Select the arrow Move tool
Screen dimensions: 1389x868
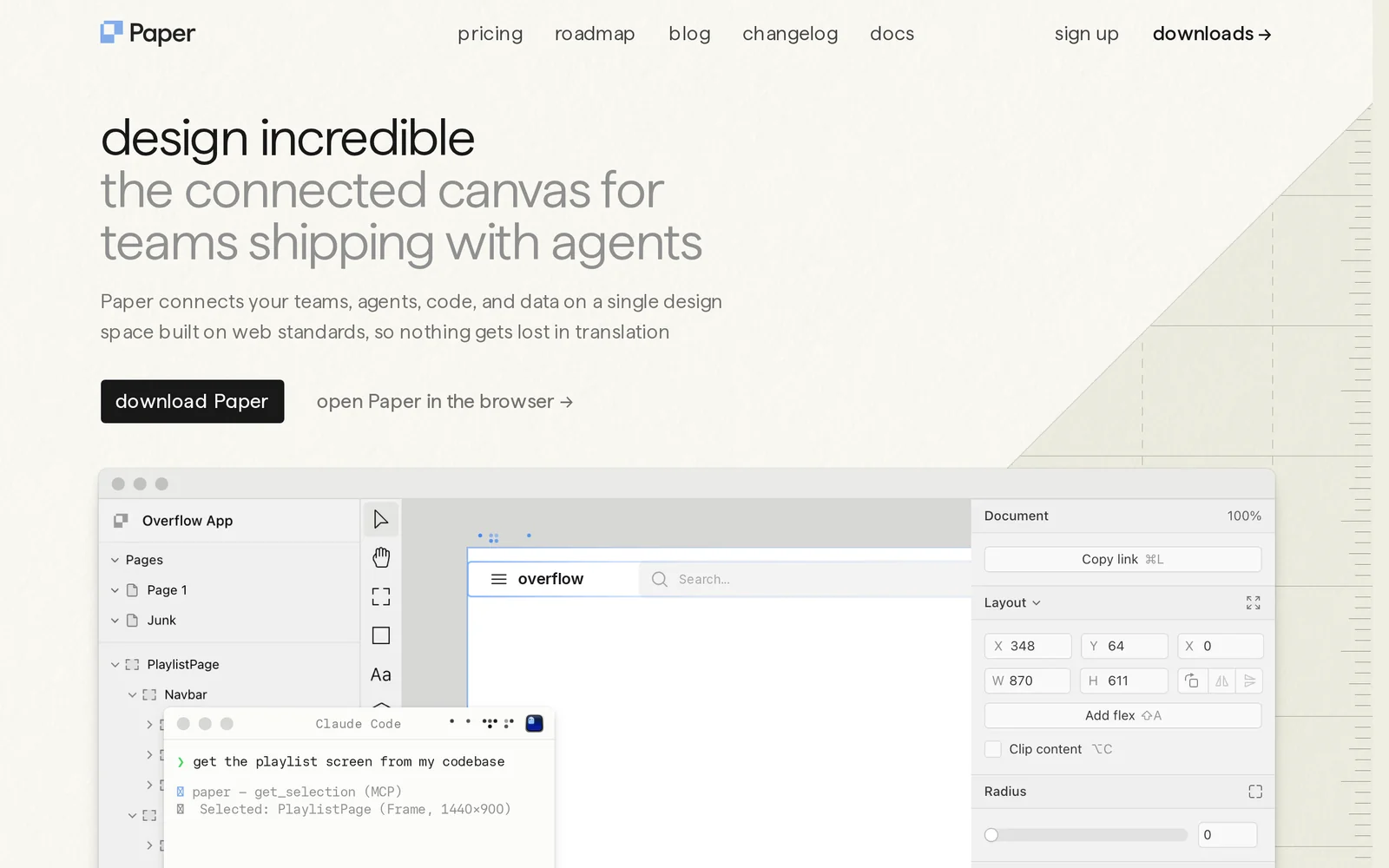point(380,519)
